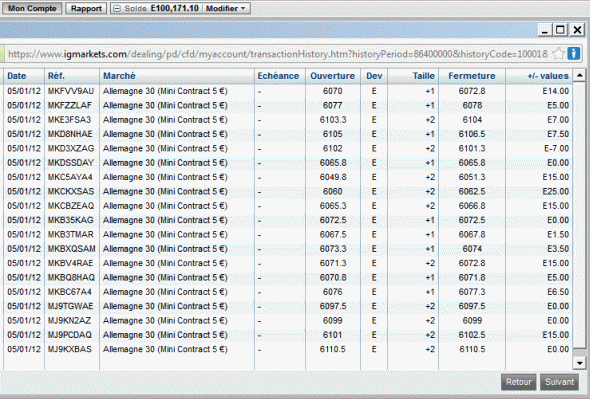This screenshot has height=399, width=590.
Task: Sort by the Dev column header
Action: [374, 76]
